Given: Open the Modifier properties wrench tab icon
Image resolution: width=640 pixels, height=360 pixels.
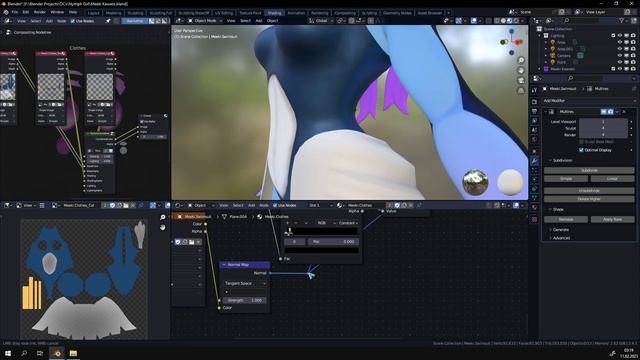Looking at the screenshot, I should click(x=535, y=161).
